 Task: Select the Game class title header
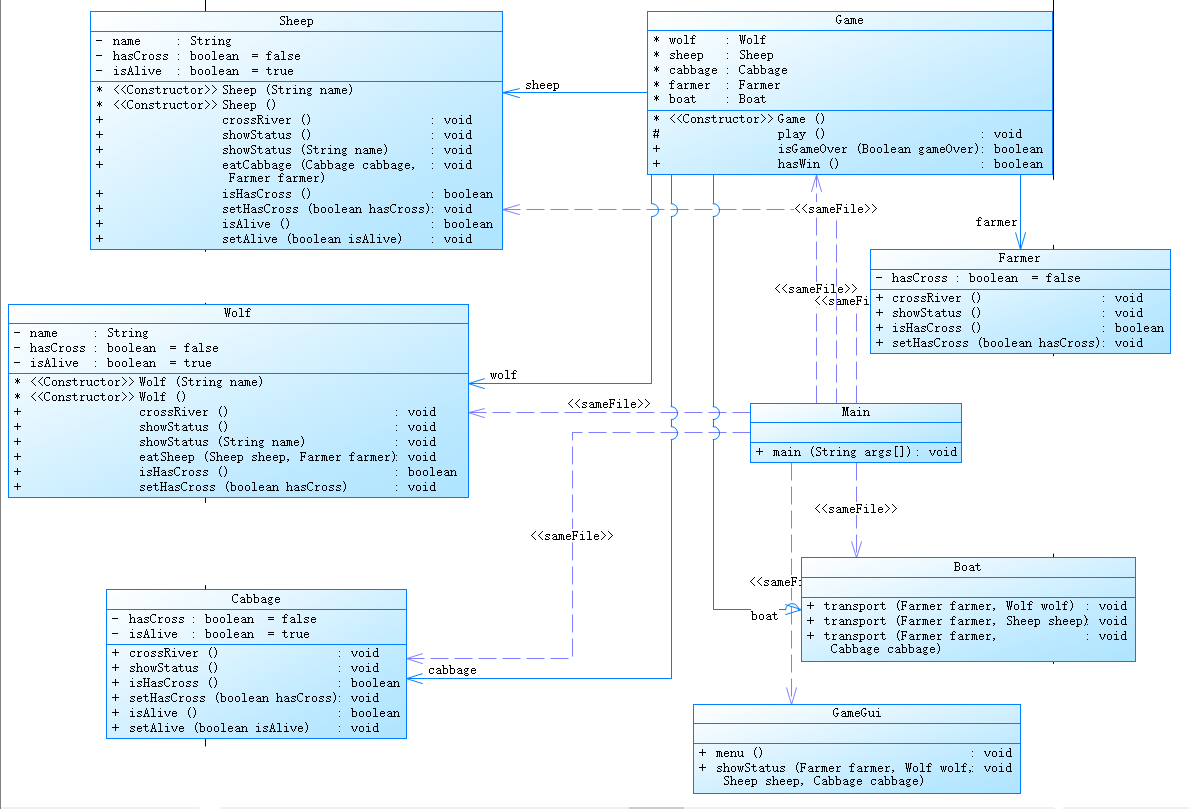849,20
